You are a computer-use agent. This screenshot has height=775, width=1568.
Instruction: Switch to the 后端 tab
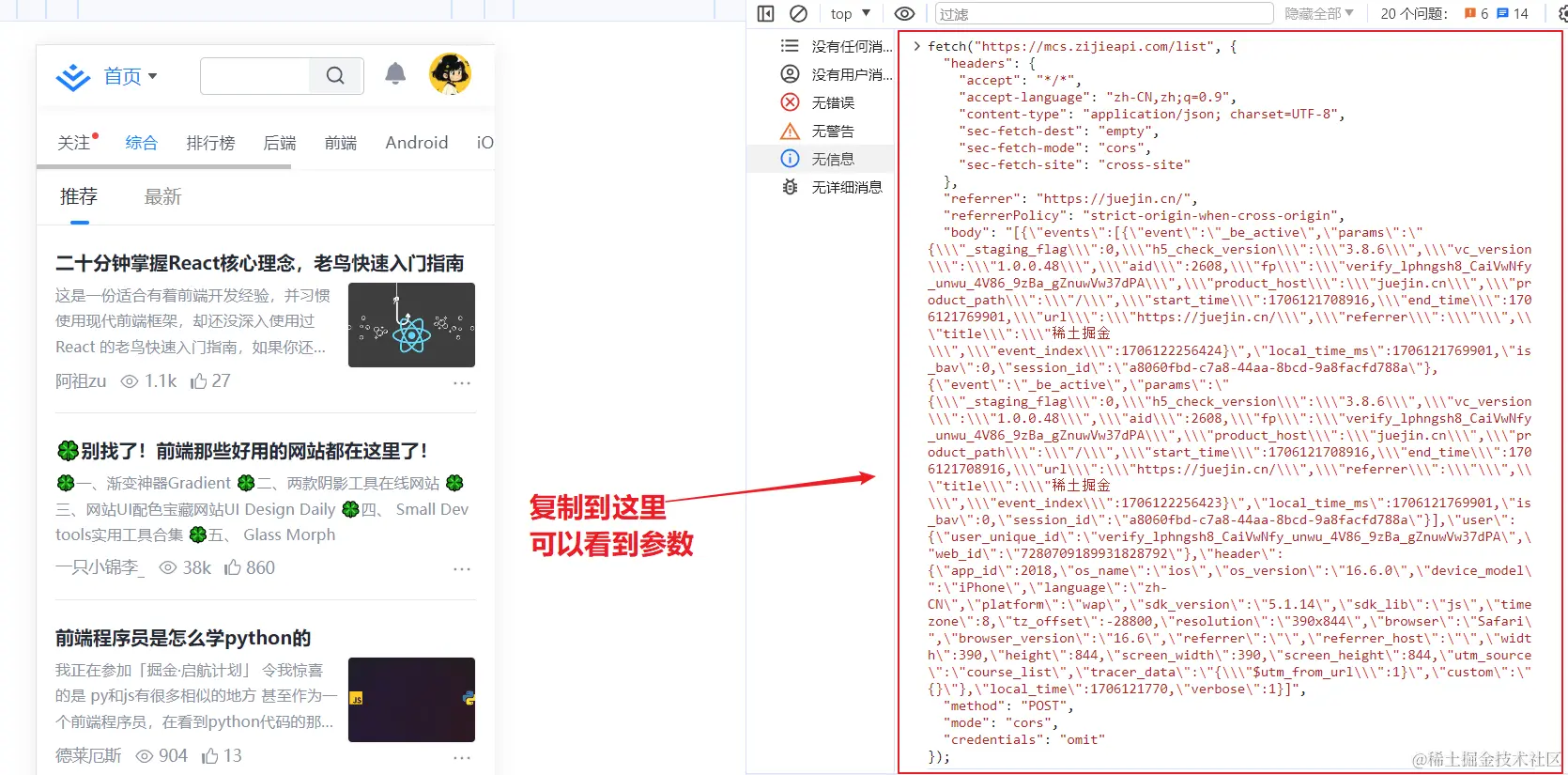[280, 143]
